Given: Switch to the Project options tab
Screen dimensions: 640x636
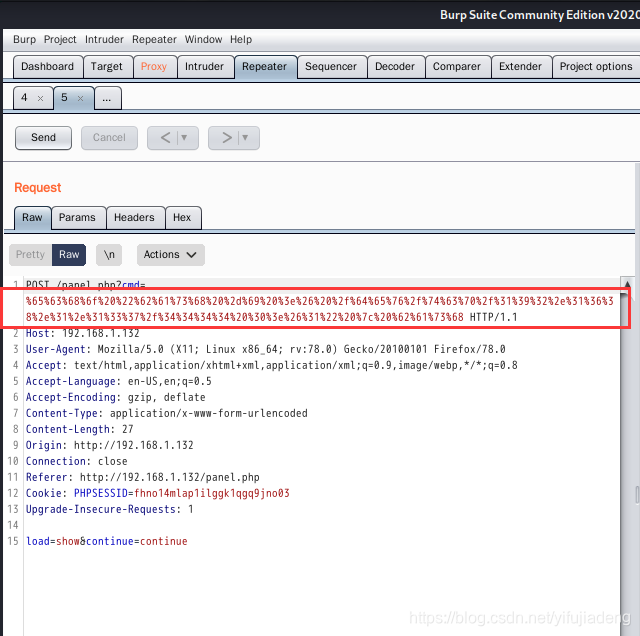Looking at the screenshot, I should [x=596, y=67].
